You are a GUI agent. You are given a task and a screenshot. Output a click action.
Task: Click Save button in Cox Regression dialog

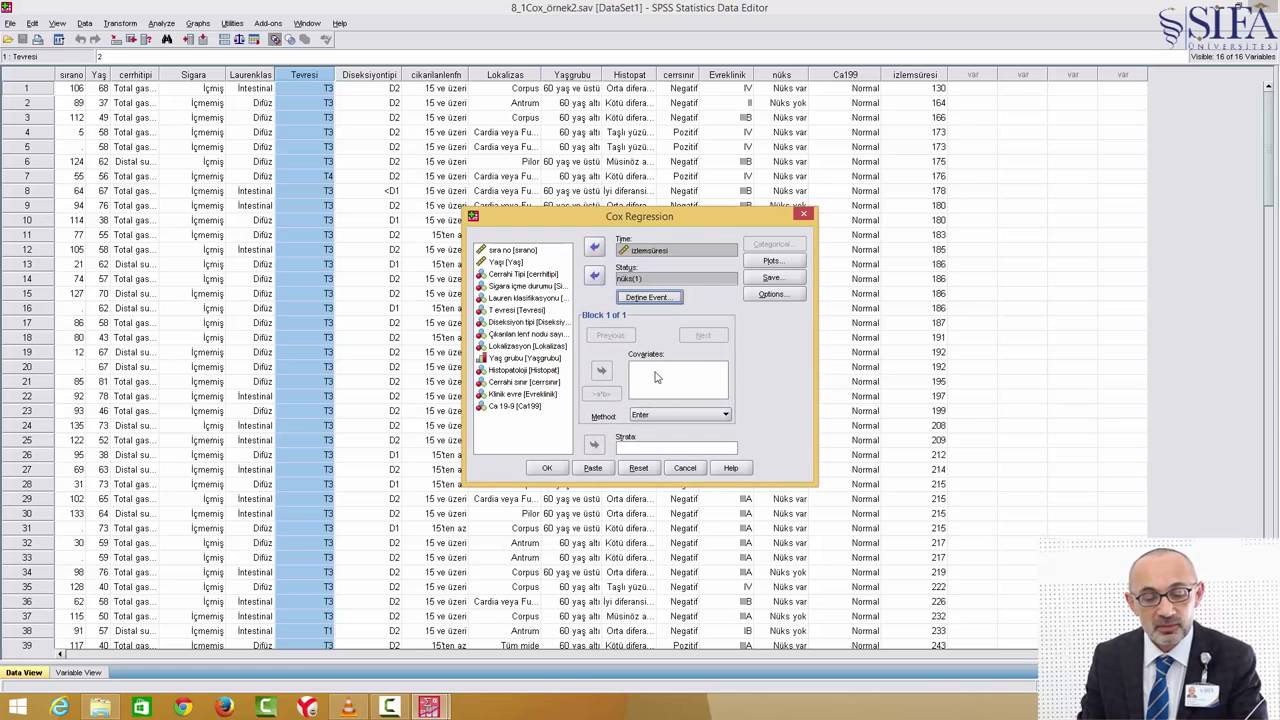[774, 277]
